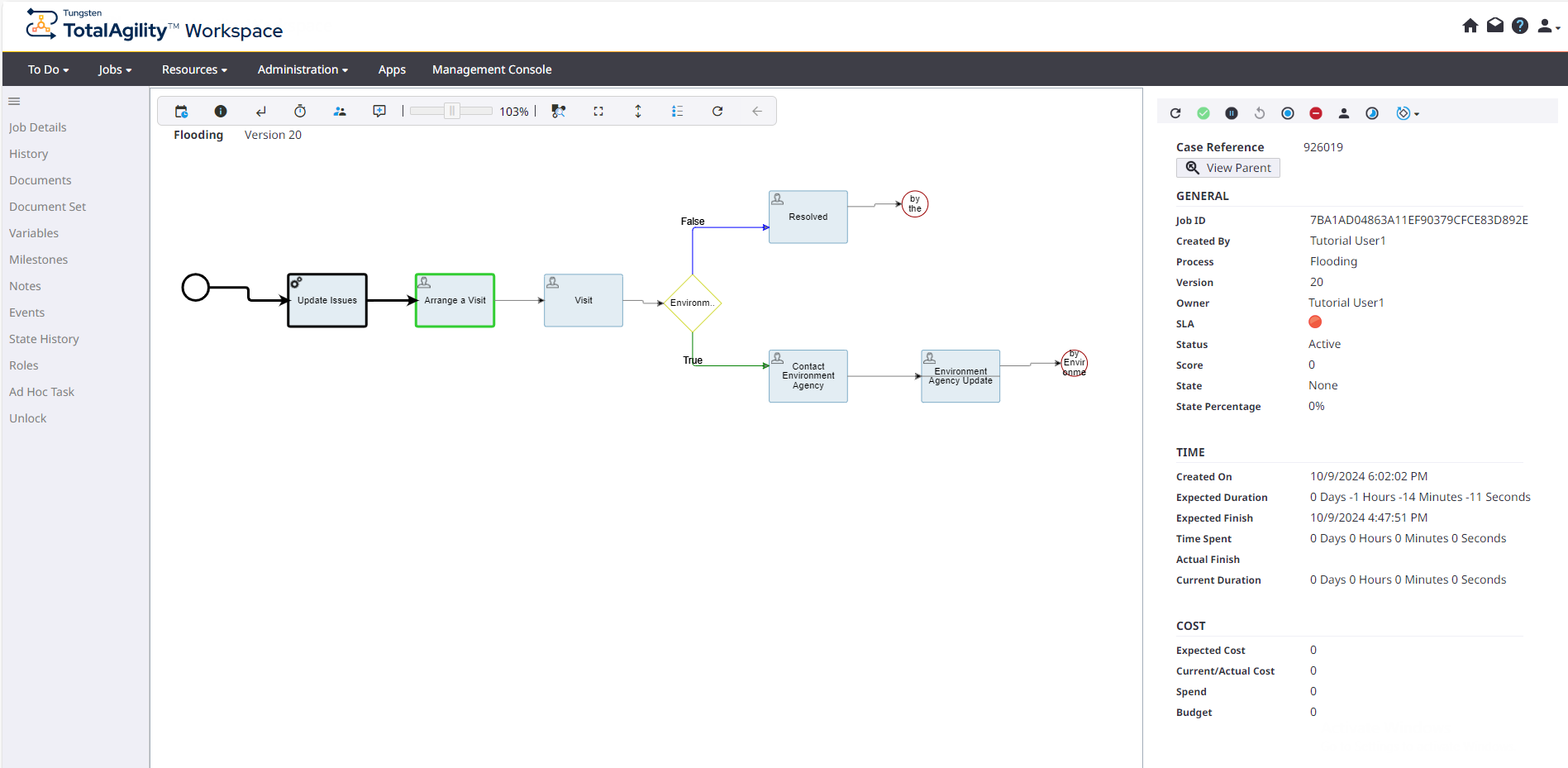This screenshot has height=768, width=1568.
Task: Click the info icon in diagram toolbar
Action: [221, 112]
